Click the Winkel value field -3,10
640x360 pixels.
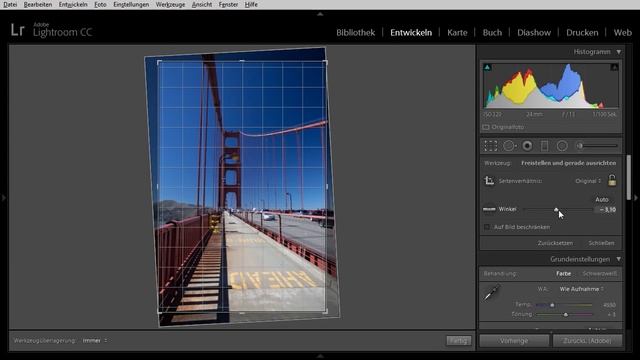click(x=606, y=209)
